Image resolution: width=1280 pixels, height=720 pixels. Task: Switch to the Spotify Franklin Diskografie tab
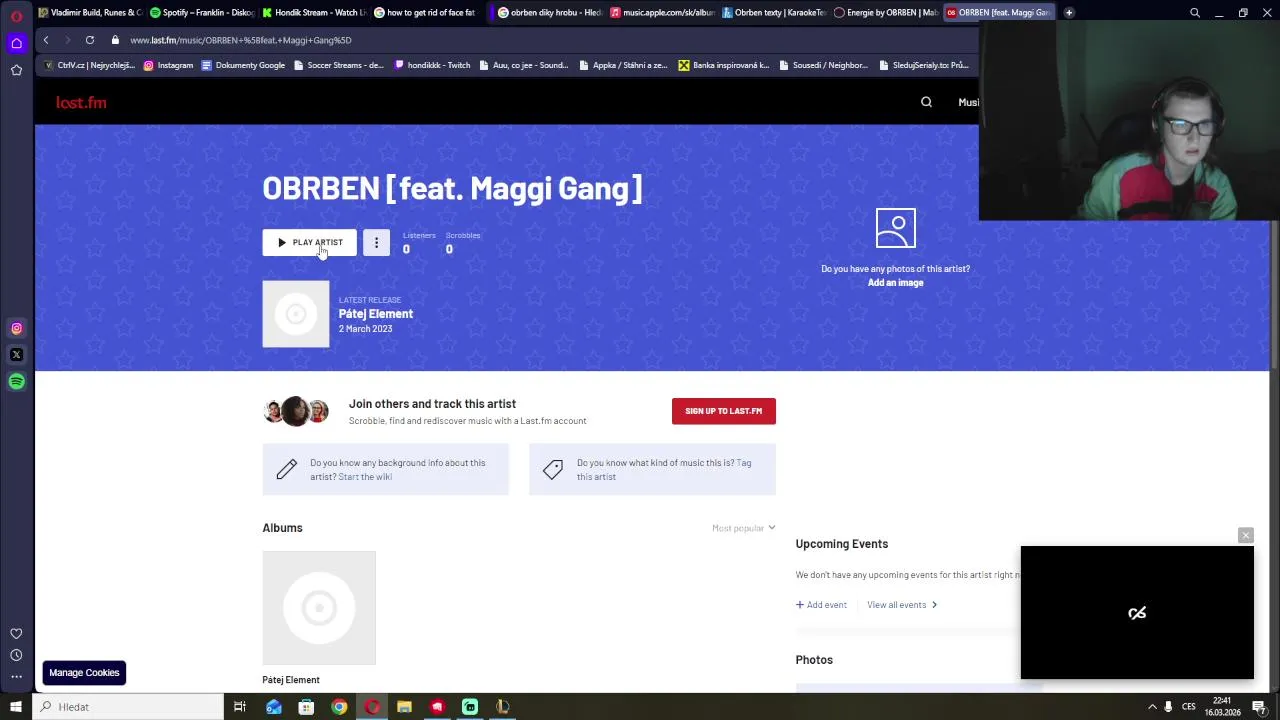click(x=201, y=12)
